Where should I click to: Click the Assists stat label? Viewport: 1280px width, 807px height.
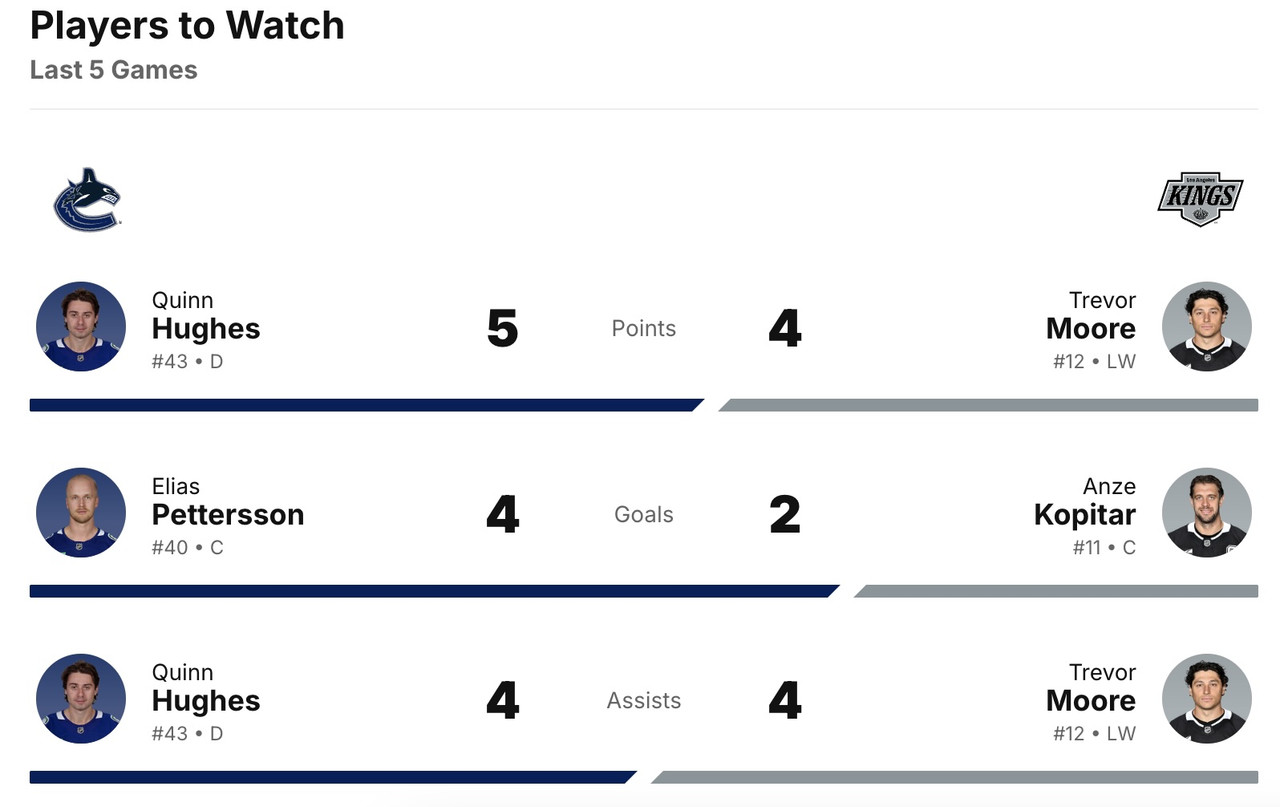644,700
